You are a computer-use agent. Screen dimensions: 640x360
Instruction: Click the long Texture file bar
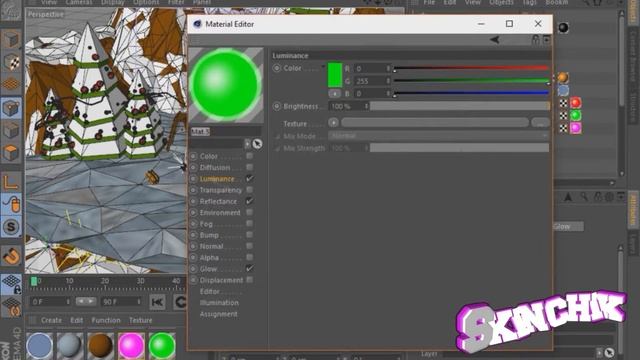[435, 122]
